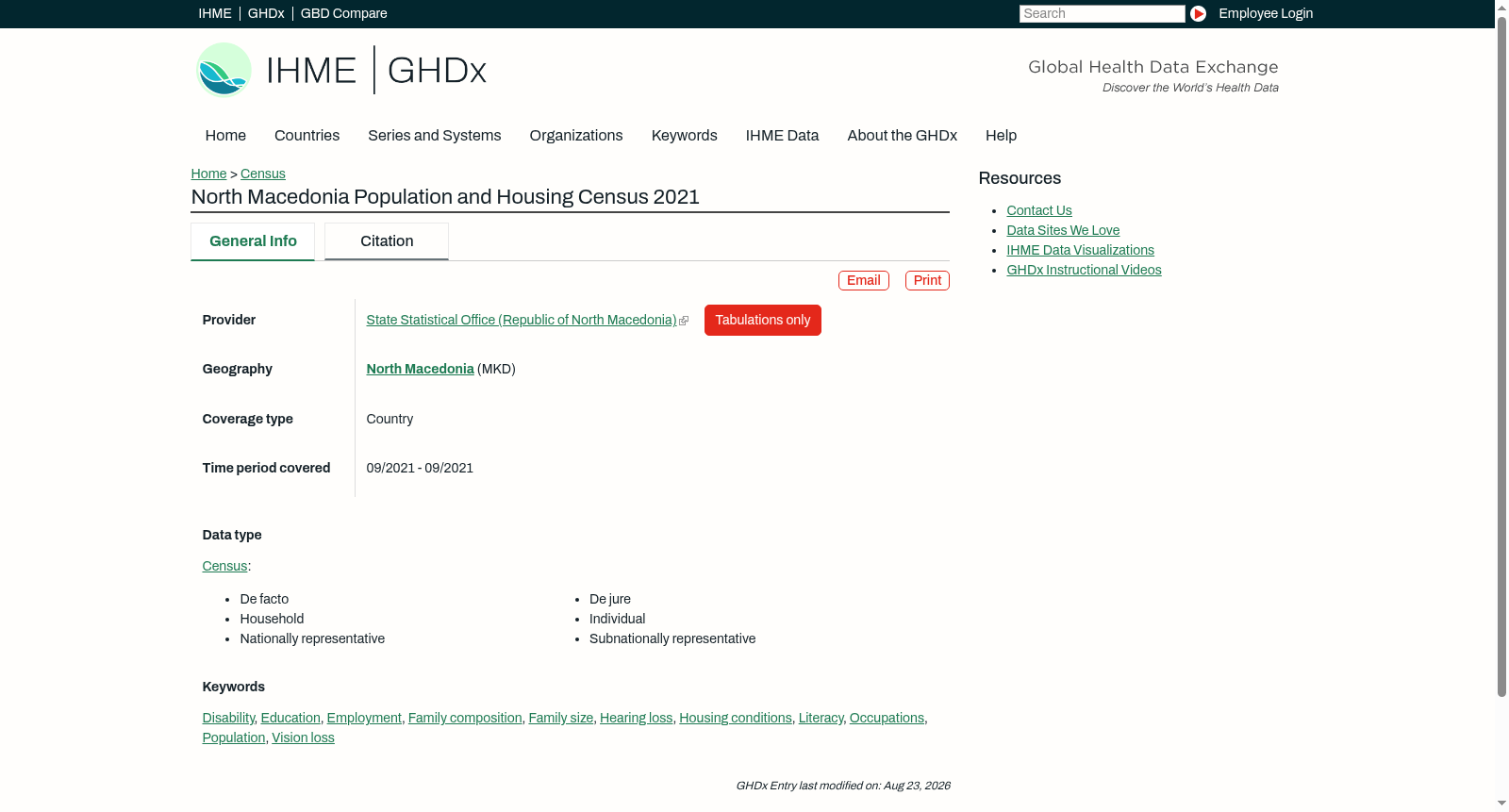Click the page title North Macedonia Census 2021

445,197
